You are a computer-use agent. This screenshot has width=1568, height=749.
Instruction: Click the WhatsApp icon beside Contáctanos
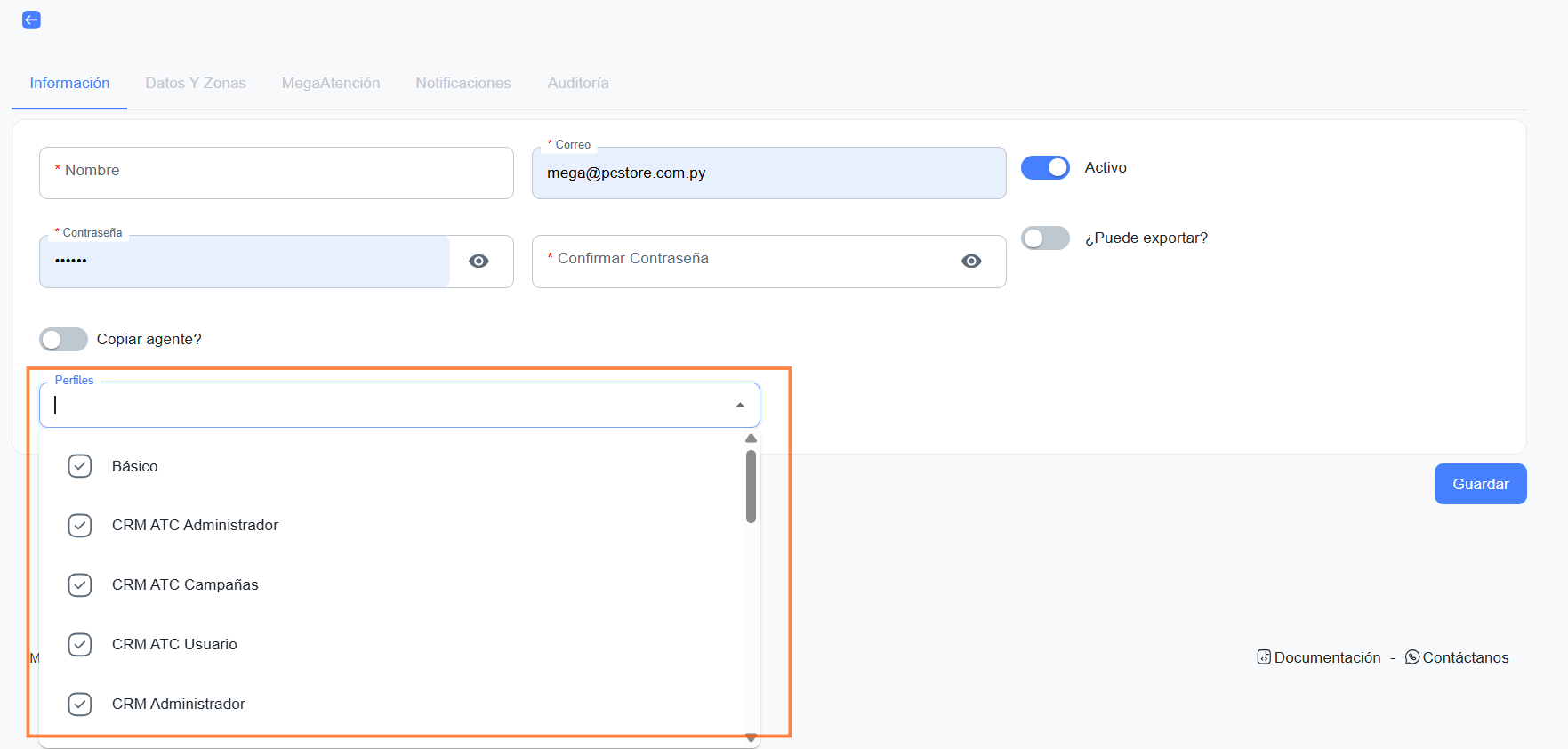click(x=1412, y=657)
